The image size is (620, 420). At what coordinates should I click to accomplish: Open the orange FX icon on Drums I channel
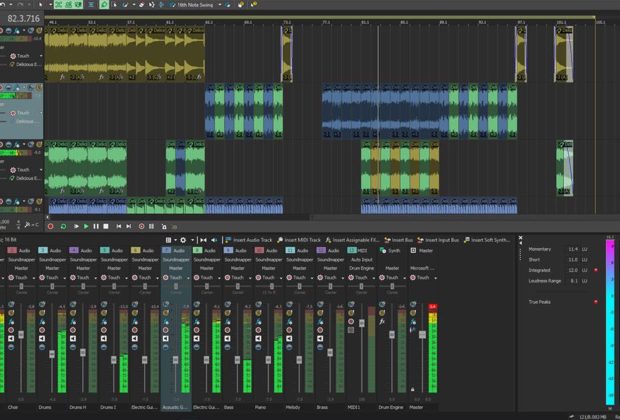104,313
